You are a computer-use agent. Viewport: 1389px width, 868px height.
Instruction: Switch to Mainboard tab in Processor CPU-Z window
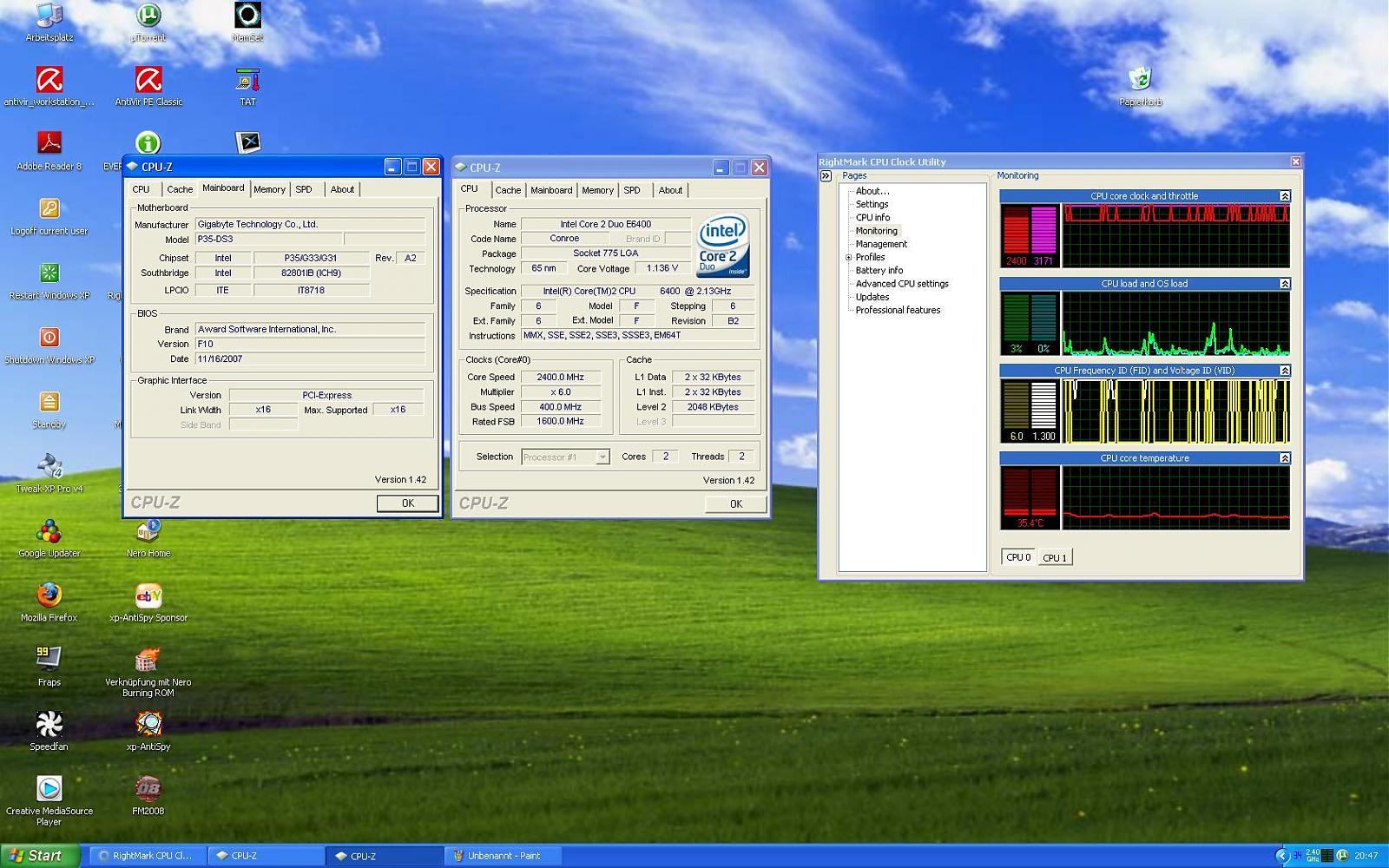[x=551, y=190]
